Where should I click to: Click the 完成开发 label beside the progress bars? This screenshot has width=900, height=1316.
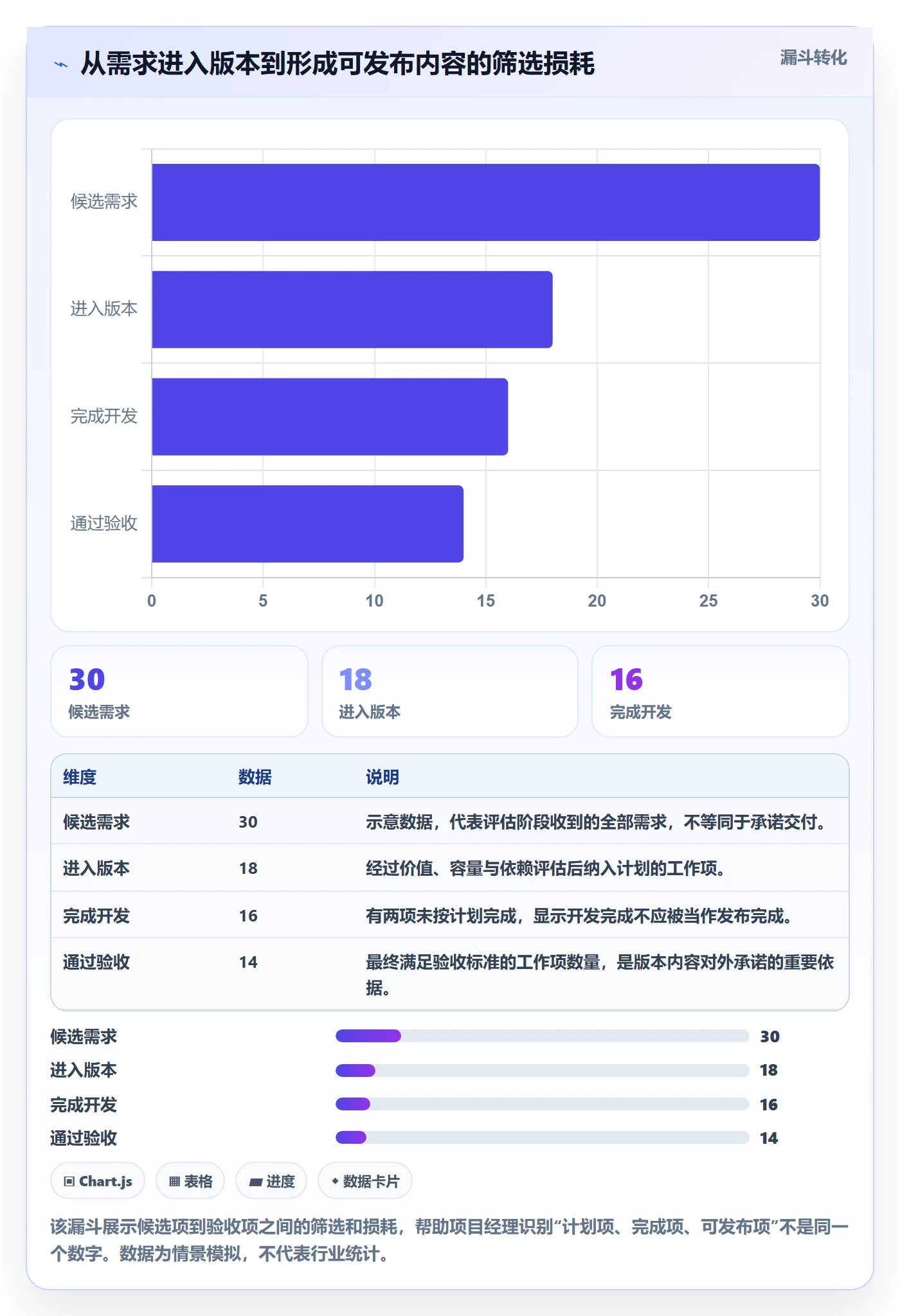click(x=84, y=1105)
